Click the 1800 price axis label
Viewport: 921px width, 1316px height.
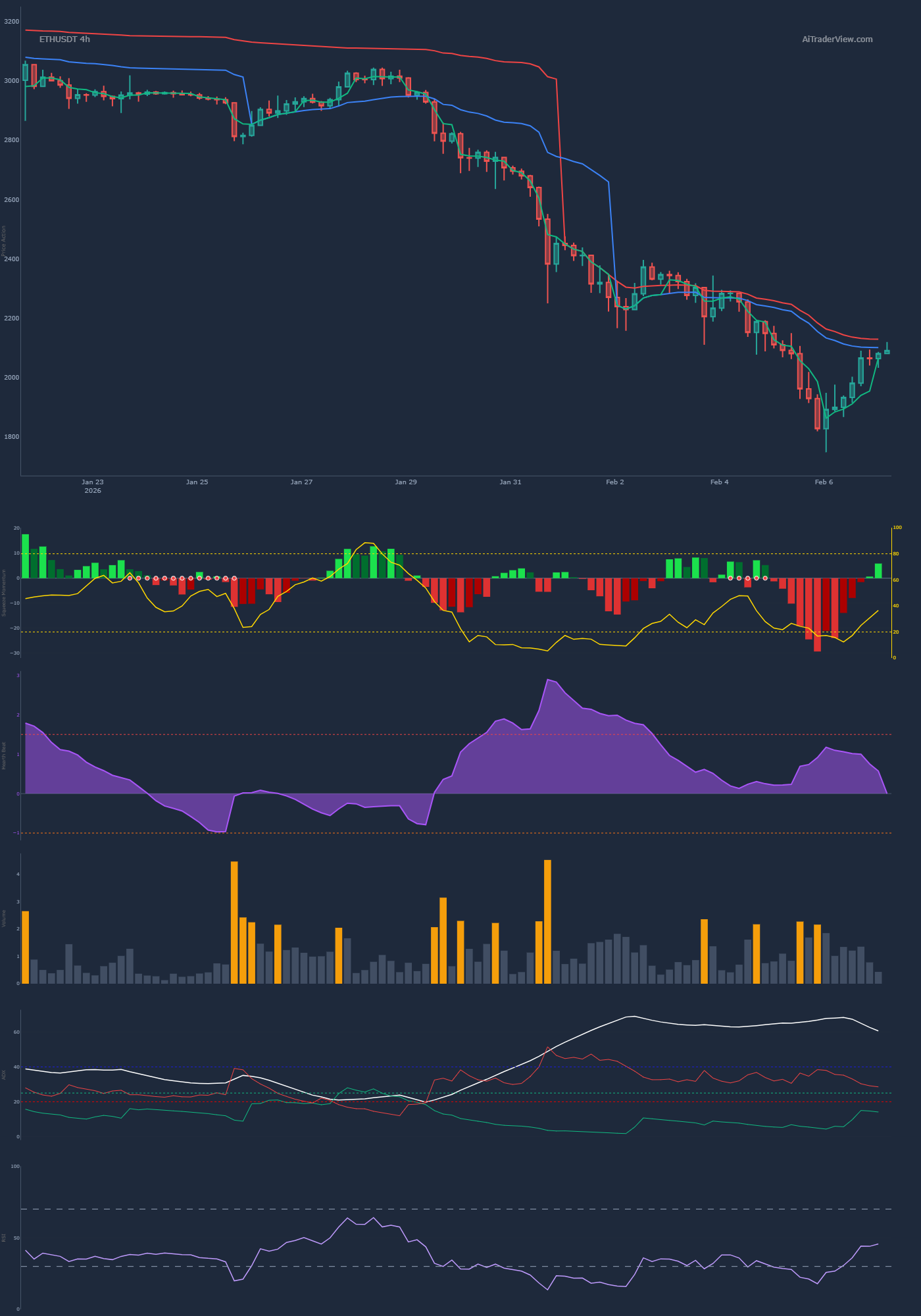click(11, 437)
